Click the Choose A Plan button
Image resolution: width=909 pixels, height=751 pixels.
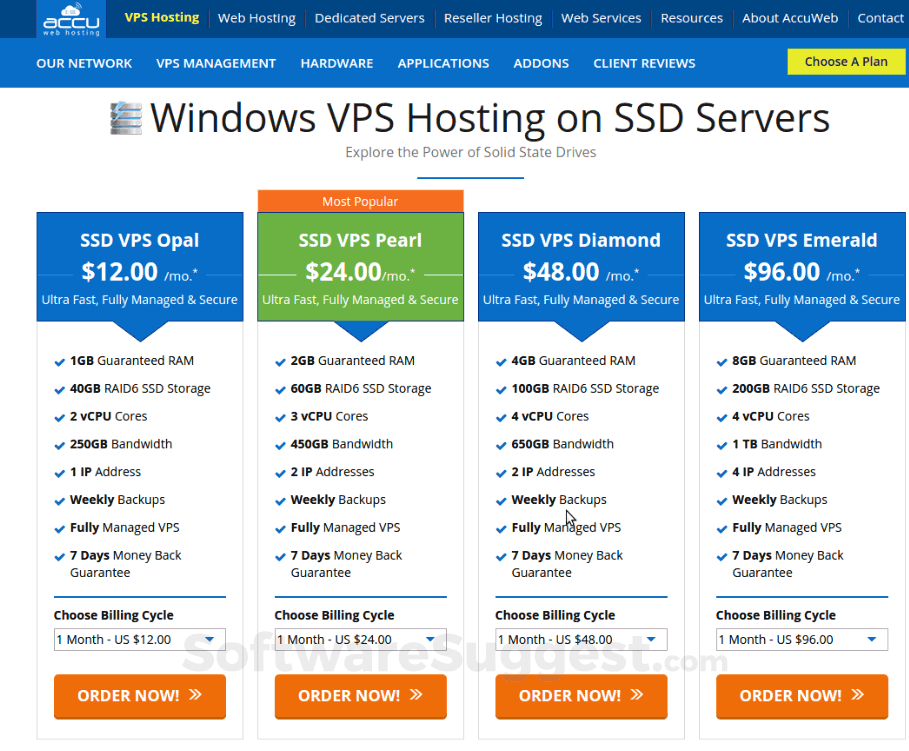pyautogui.click(x=846, y=62)
